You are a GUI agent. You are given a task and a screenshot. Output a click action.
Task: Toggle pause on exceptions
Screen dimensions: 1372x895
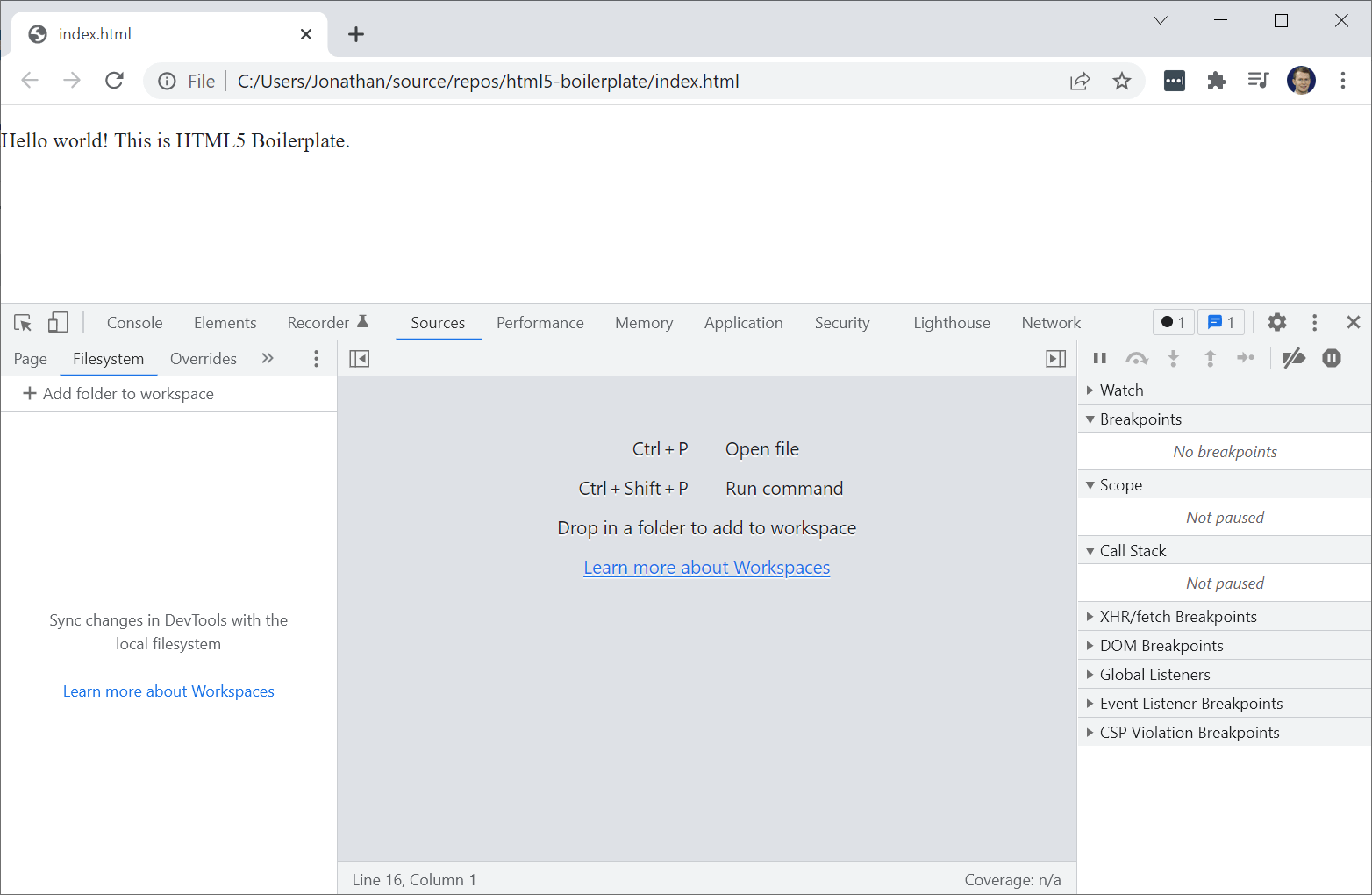coord(1331,358)
